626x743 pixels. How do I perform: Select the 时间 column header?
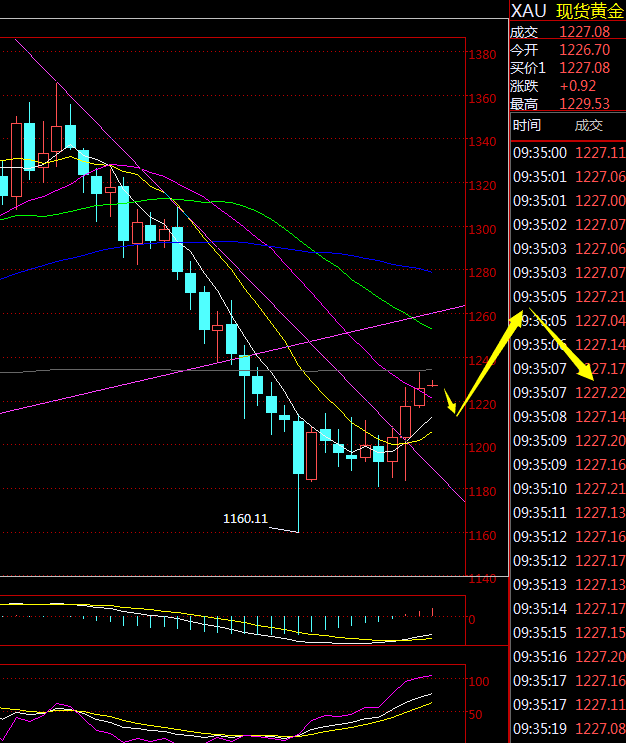click(x=527, y=125)
